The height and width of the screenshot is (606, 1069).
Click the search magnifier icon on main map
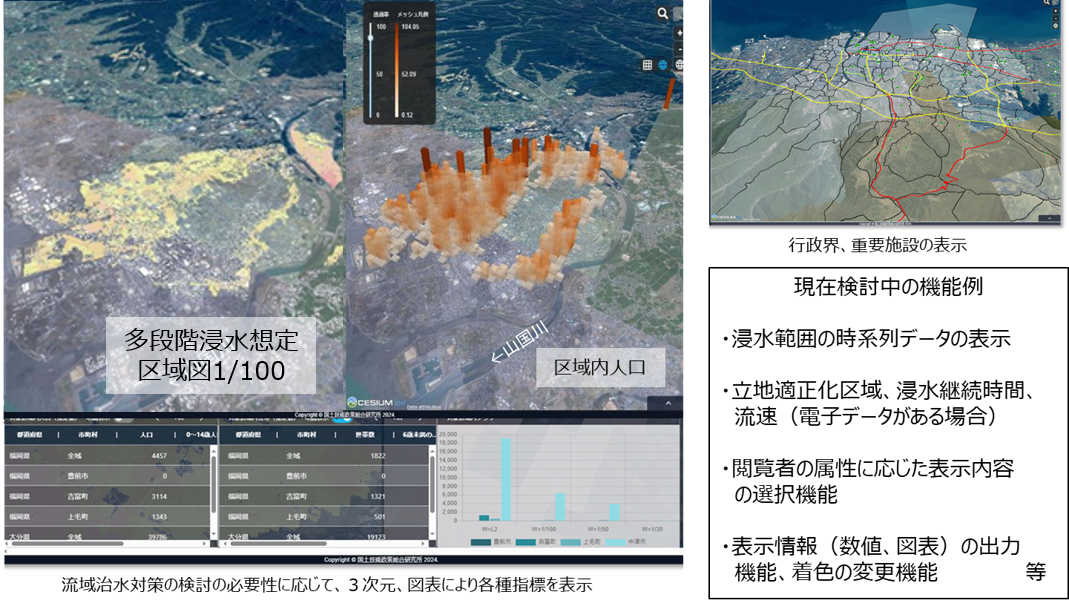click(x=663, y=14)
